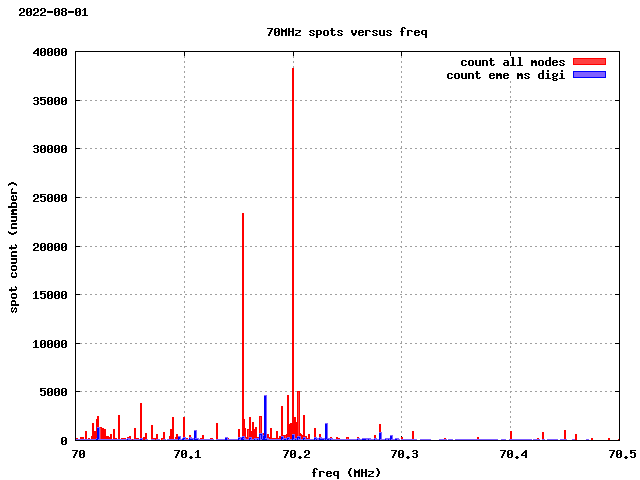Click the tallest red bar just below 70.2 MHz
The height and width of the screenshot is (480, 640).
pyautogui.click(x=293, y=250)
